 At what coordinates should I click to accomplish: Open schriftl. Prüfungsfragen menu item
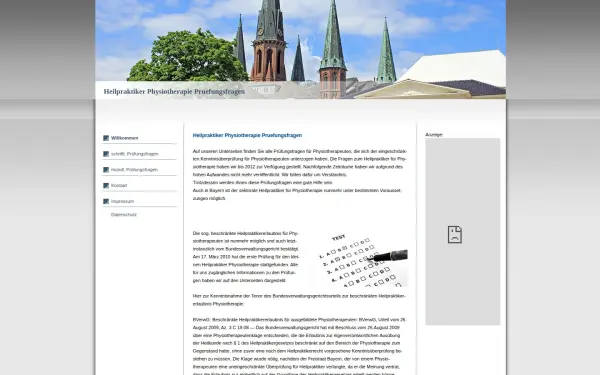click(134, 154)
